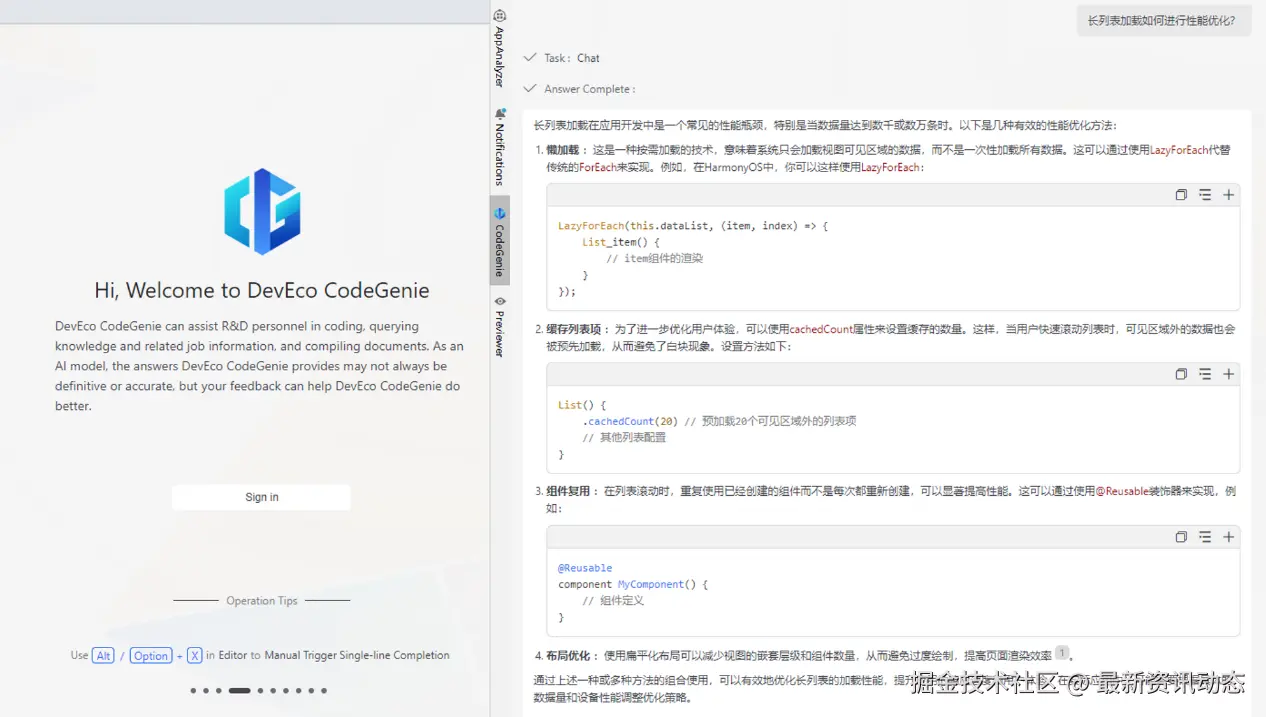The image size is (1266, 717).
Task: Select the active elongated carousel indicator
Action: 239,690
